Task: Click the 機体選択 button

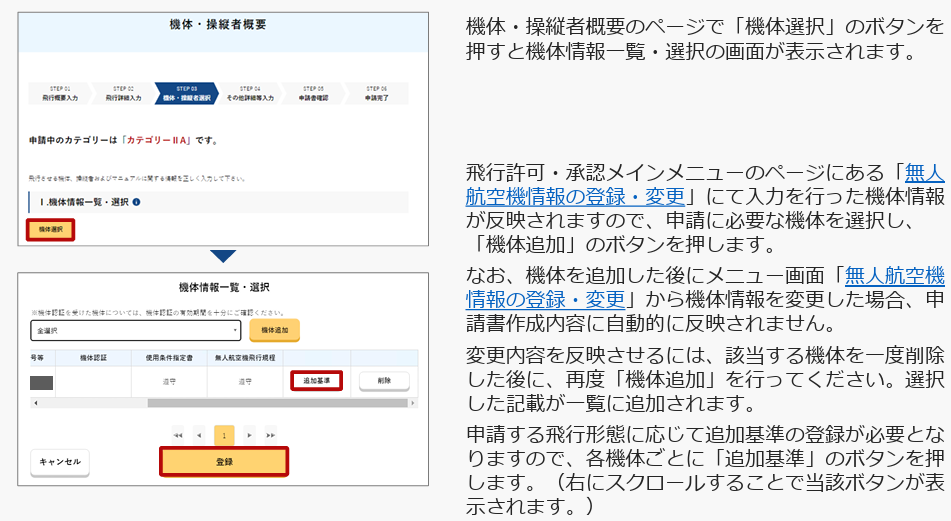Action: pos(50,230)
